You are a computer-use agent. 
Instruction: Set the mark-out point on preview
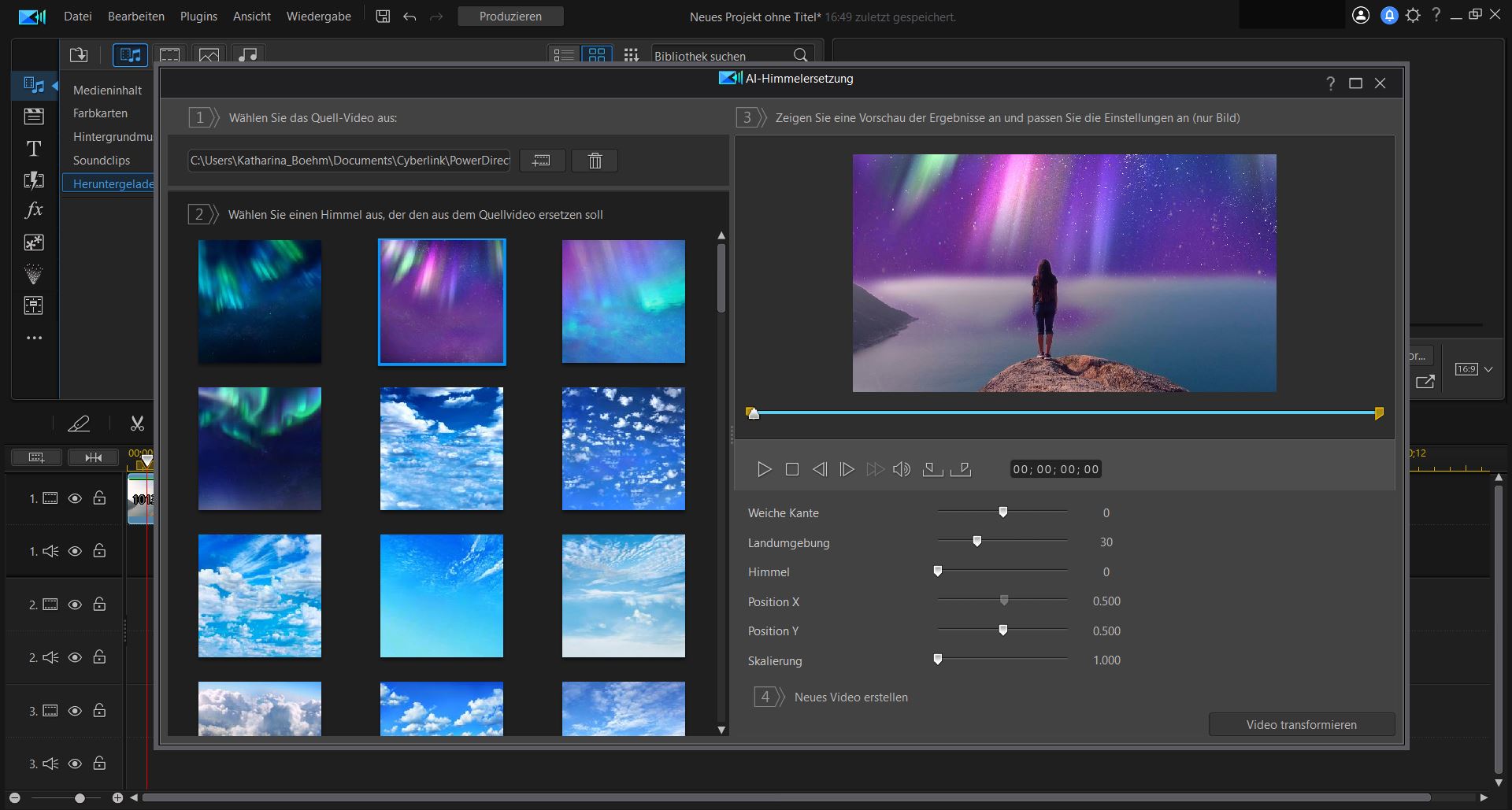point(961,469)
